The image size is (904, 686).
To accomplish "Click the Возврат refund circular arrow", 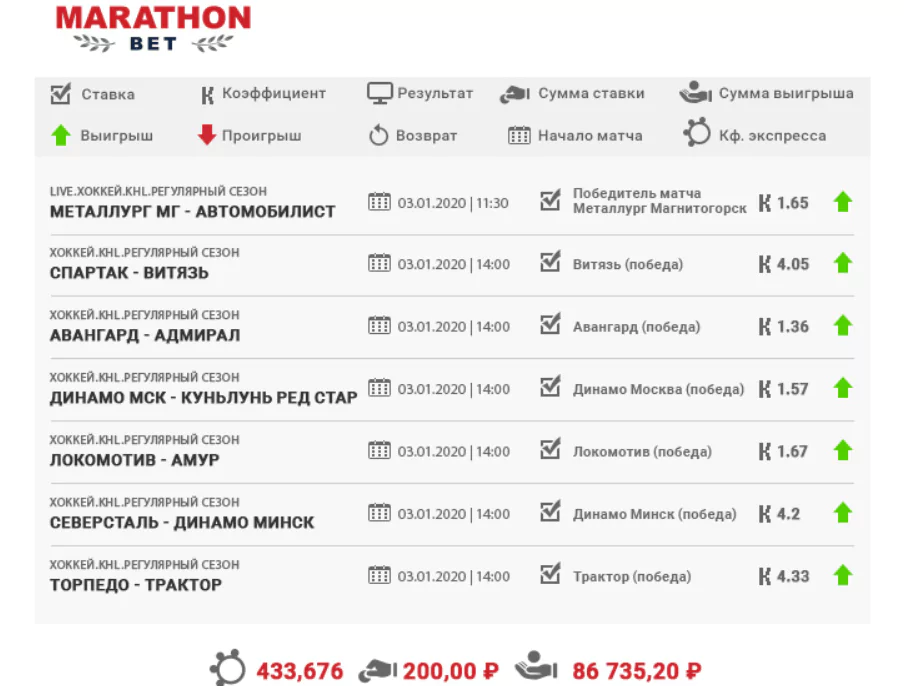I will pyautogui.click(x=378, y=135).
